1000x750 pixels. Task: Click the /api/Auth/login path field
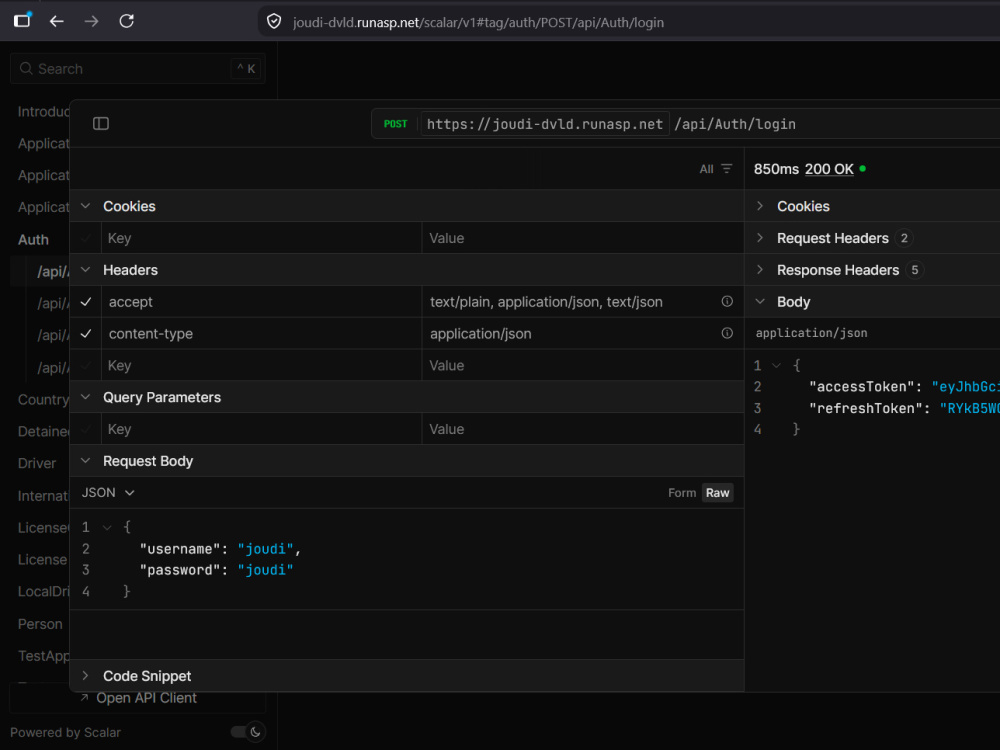coord(735,124)
